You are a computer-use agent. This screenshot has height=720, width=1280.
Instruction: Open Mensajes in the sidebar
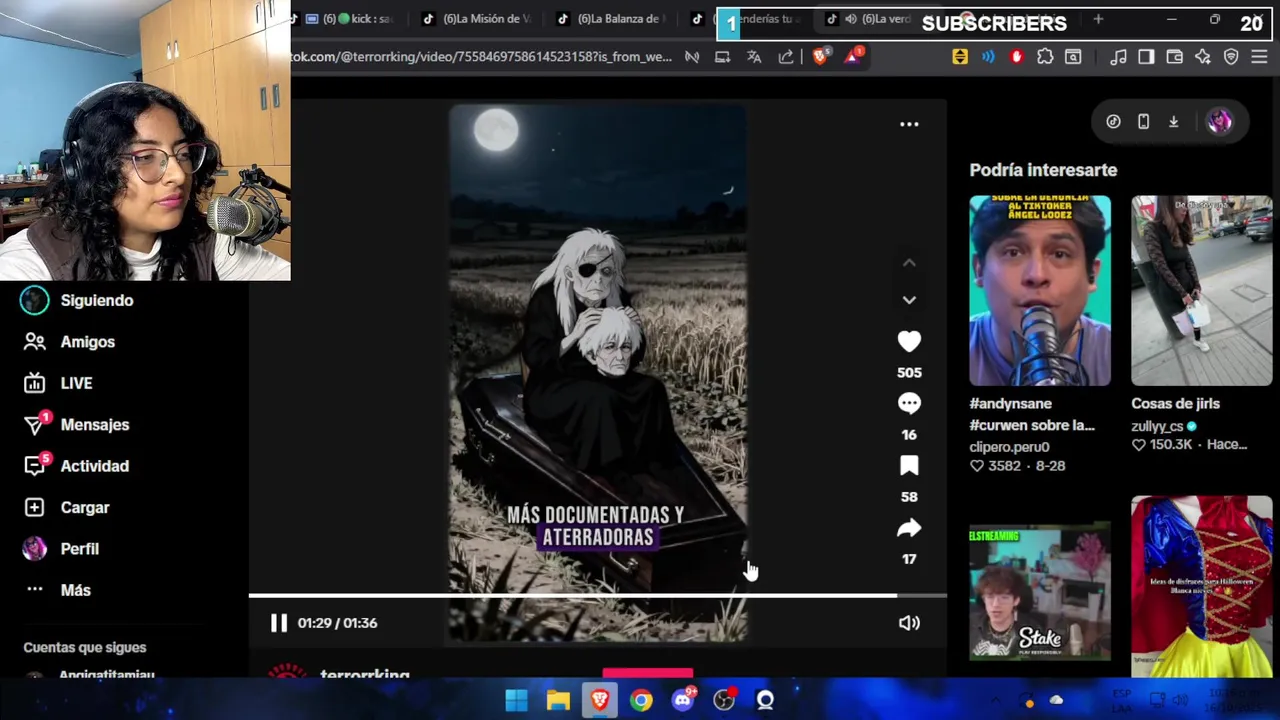click(x=94, y=425)
